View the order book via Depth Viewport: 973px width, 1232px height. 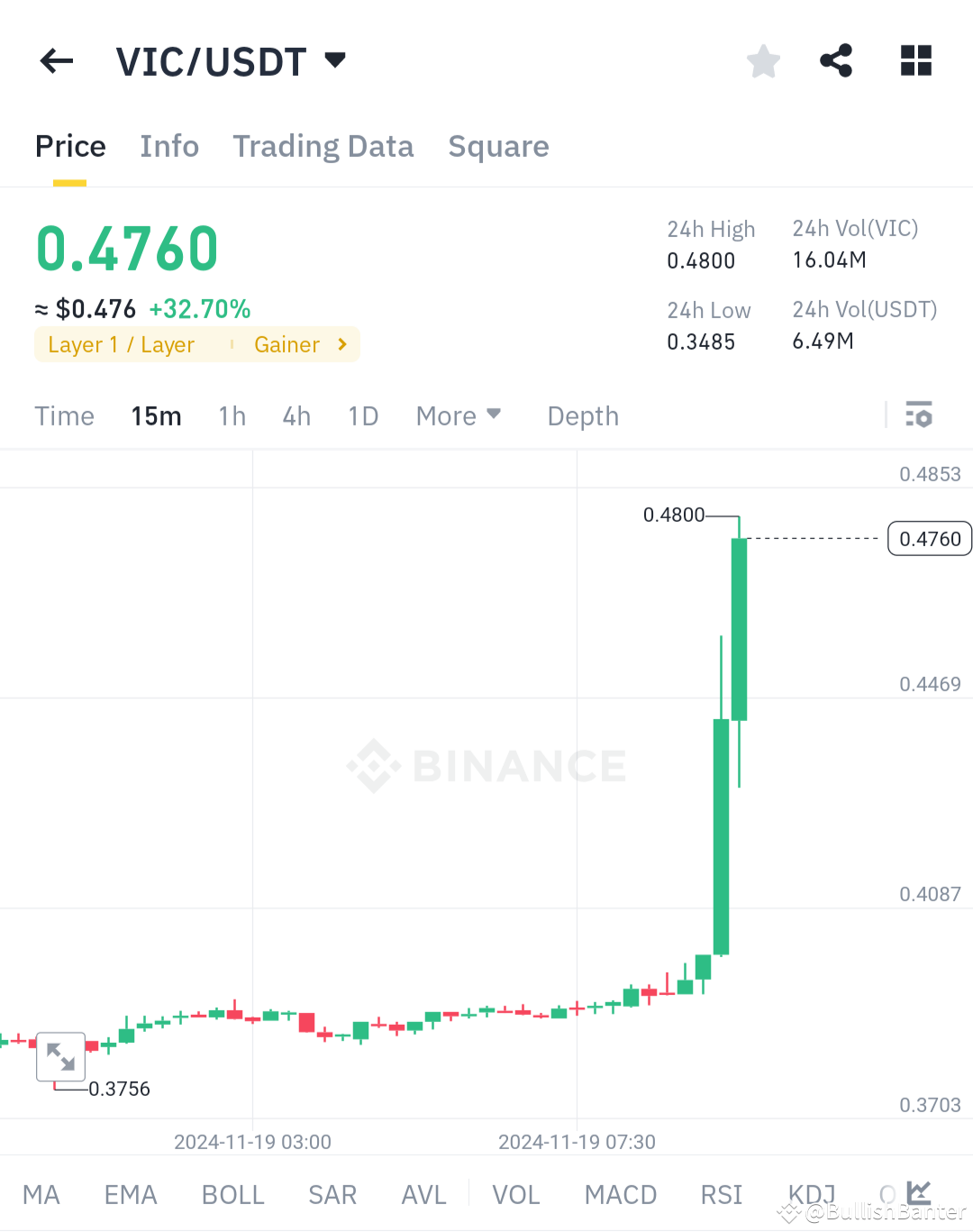point(582,415)
